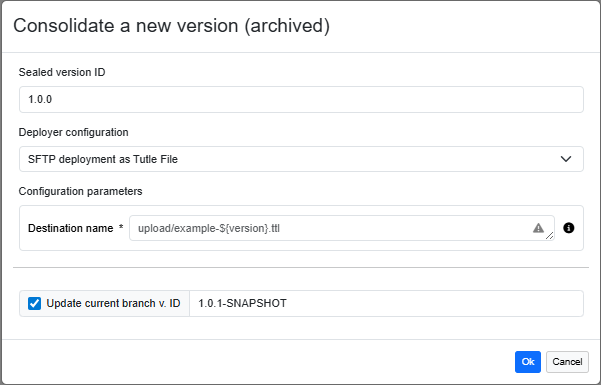Viewport: 601px width, 385px height.
Task: Click the divider line above the branch checkbox
Action: coord(301,268)
